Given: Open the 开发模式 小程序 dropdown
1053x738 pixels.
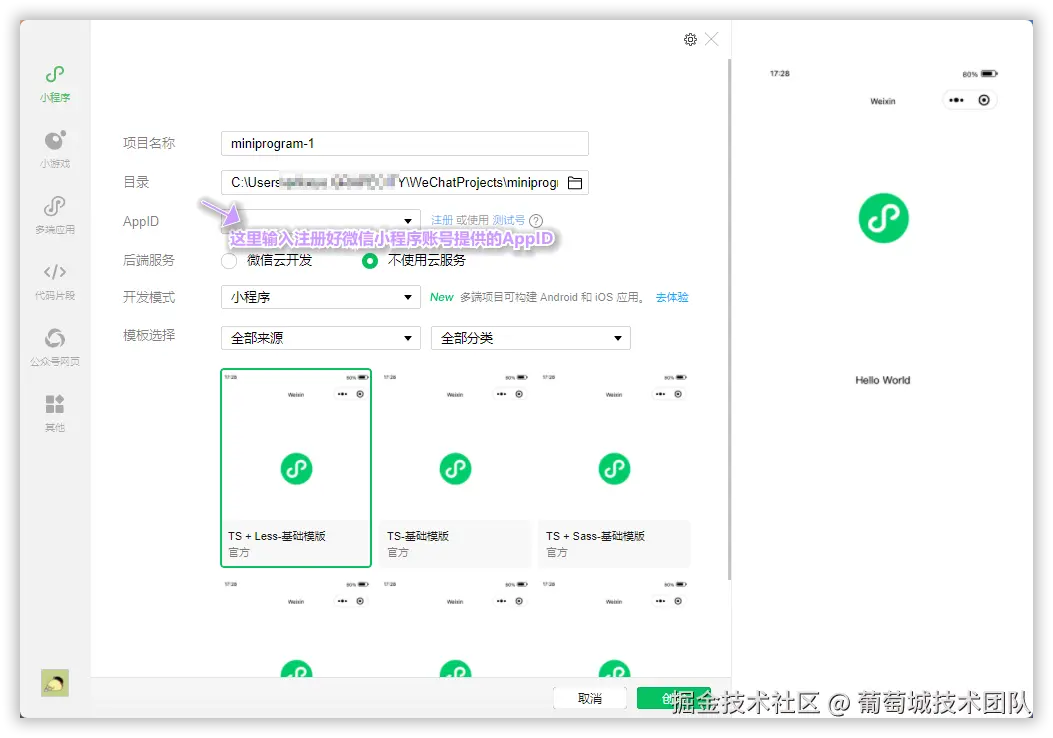Looking at the screenshot, I should tap(321, 297).
